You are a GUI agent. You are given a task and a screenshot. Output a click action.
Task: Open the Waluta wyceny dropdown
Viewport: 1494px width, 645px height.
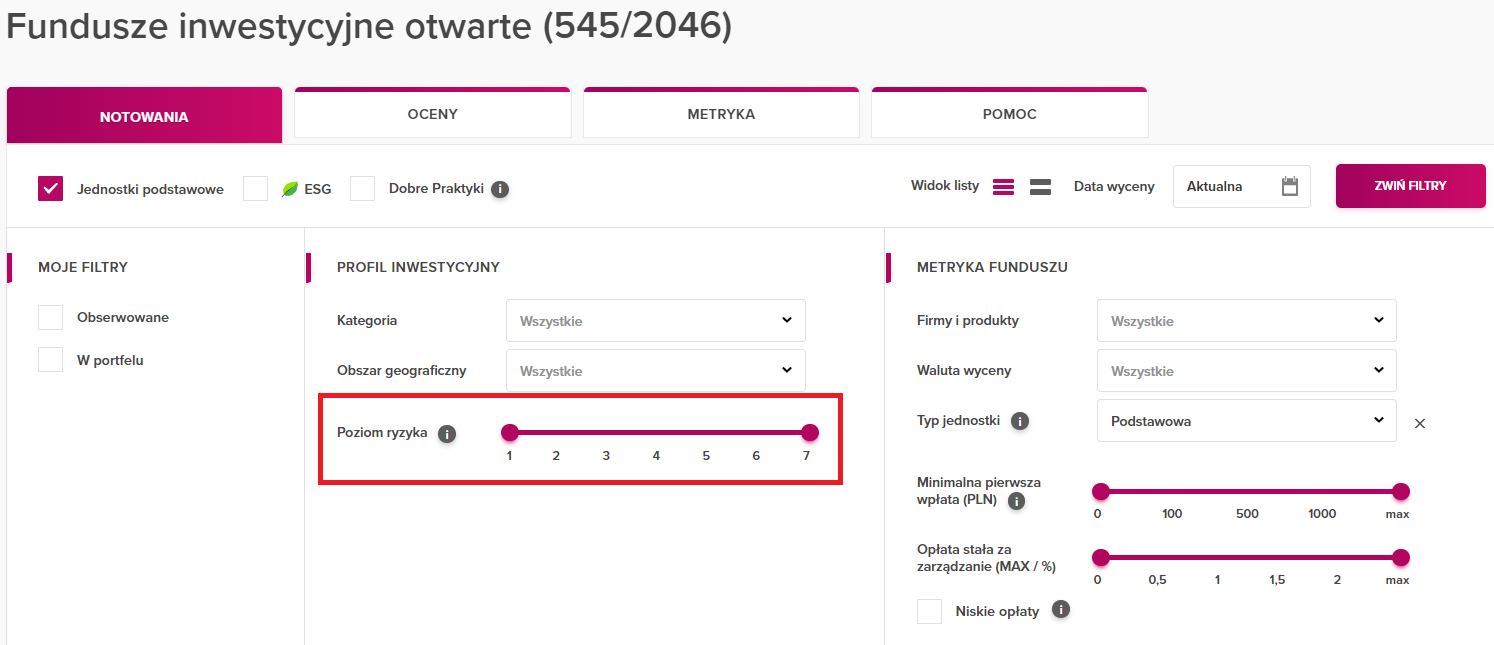point(1246,370)
